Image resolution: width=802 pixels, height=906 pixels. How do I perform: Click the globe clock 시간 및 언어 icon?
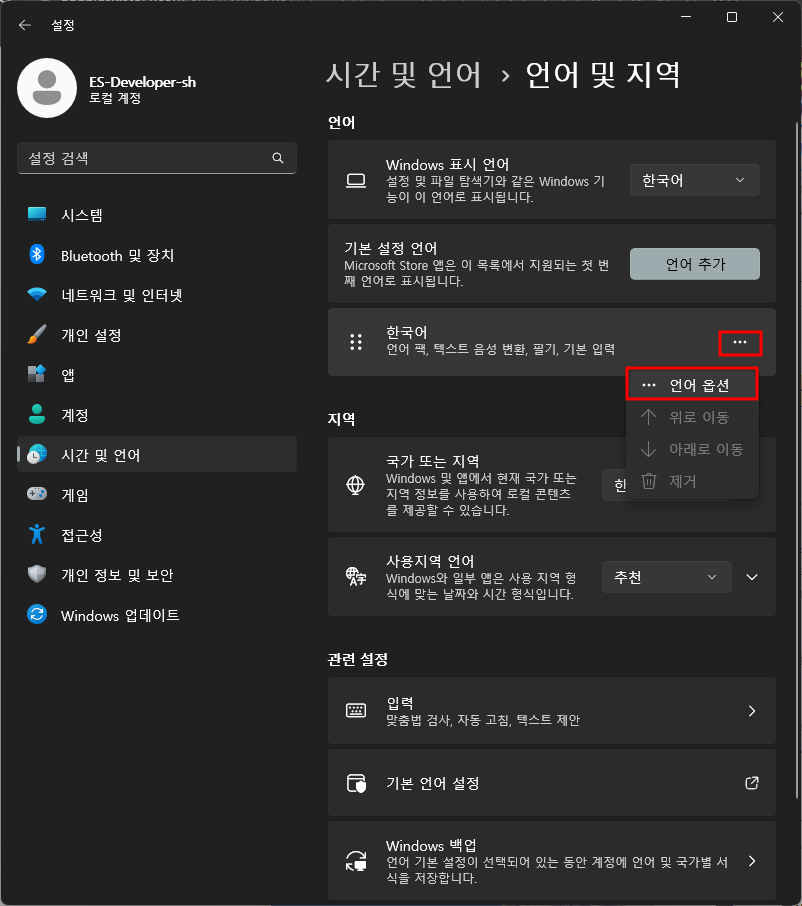pyautogui.click(x=37, y=454)
